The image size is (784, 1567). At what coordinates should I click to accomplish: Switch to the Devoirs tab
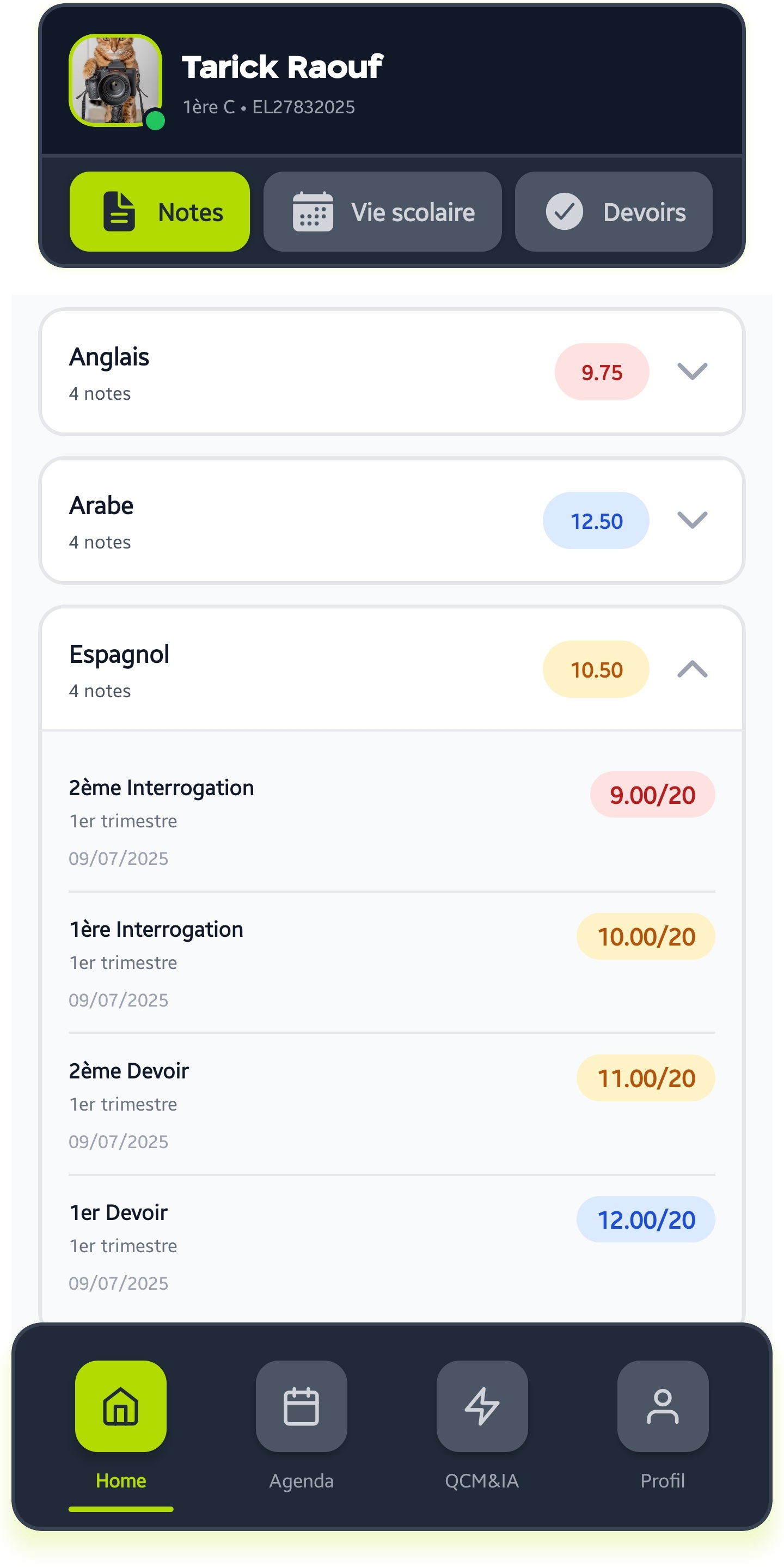point(644,212)
